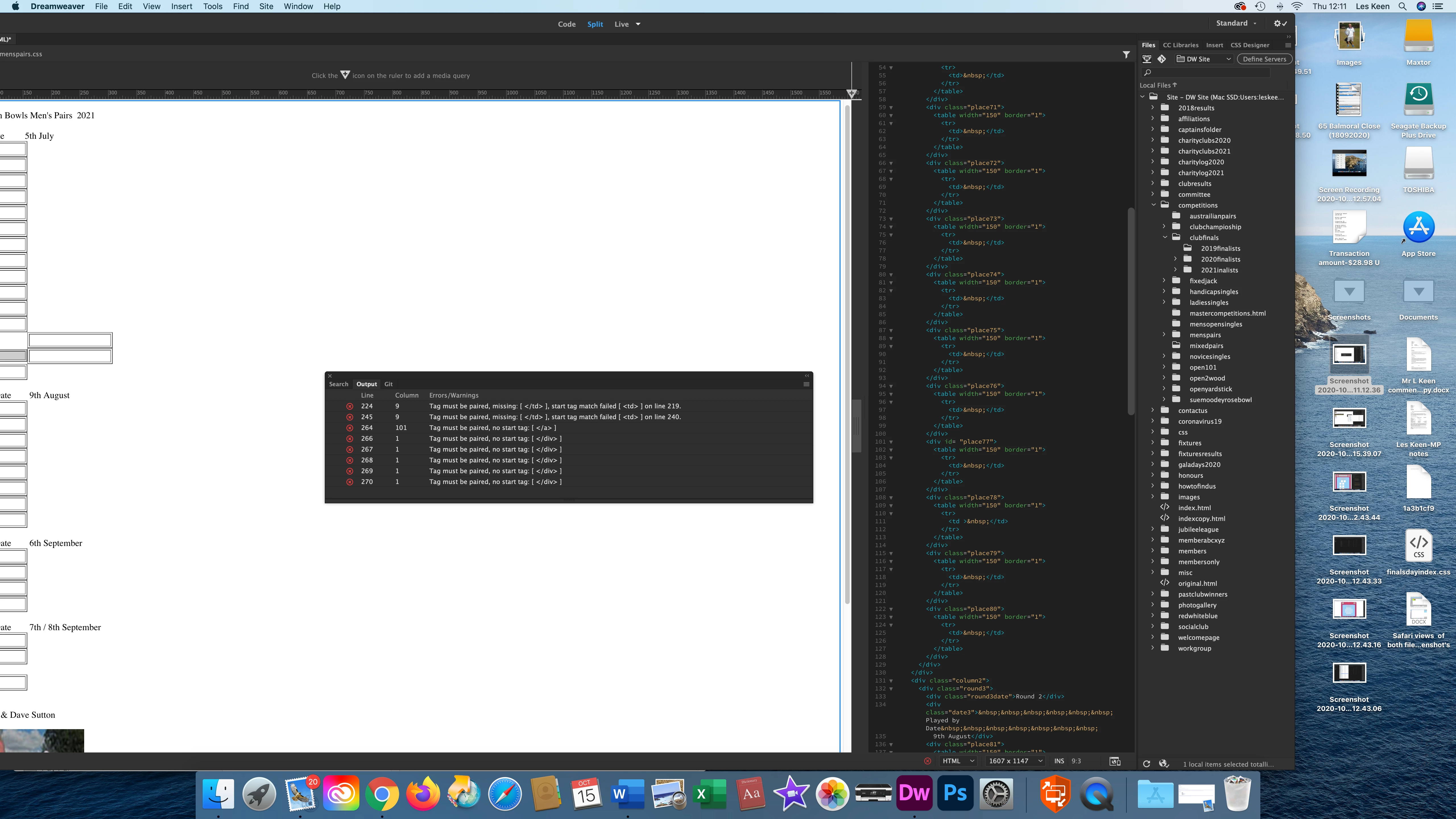Collapse the competitions folder in Files tree

pos(1154,205)
